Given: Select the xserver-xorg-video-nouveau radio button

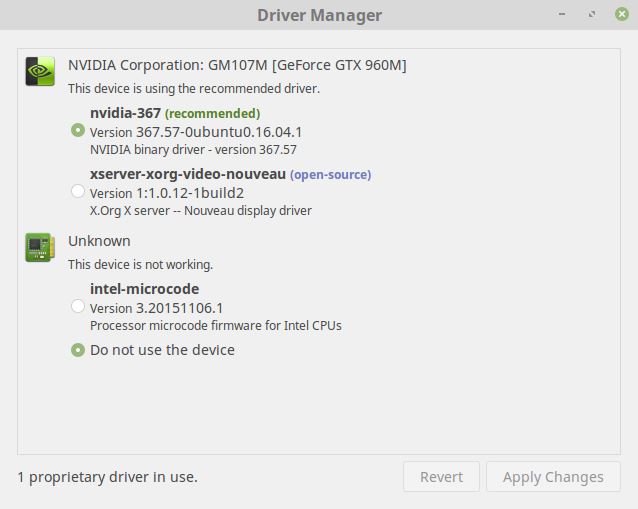Looking at the screenshot, I should (x=78, y=191).
